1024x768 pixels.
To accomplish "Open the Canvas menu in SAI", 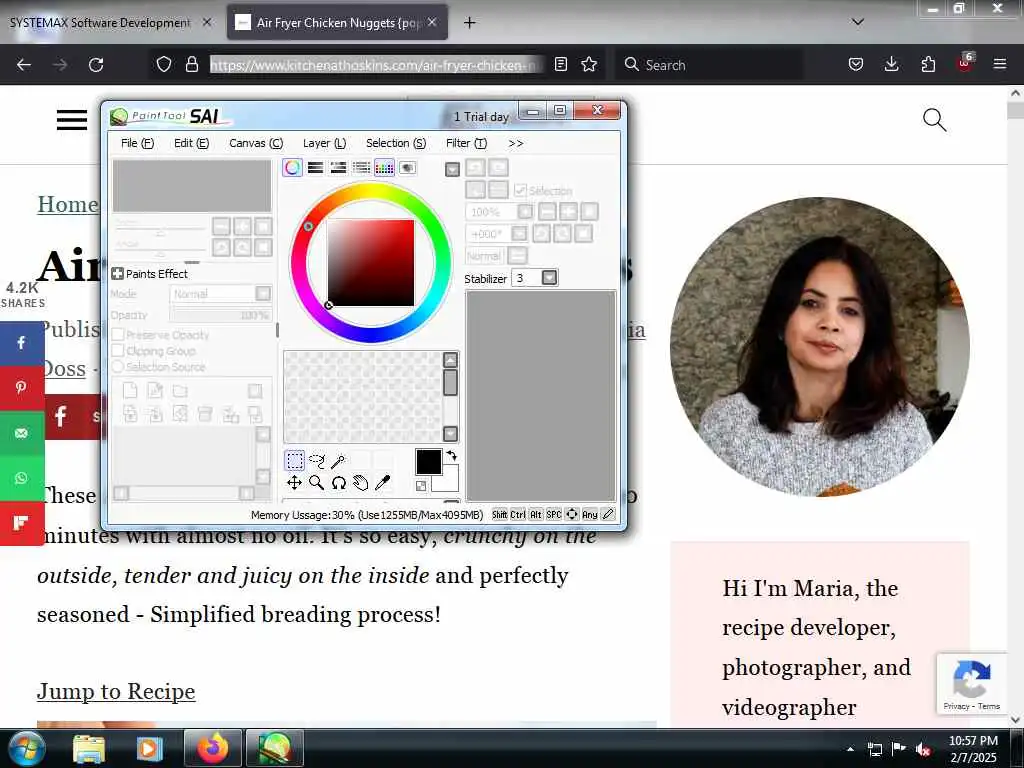I will tap(256, 143).
